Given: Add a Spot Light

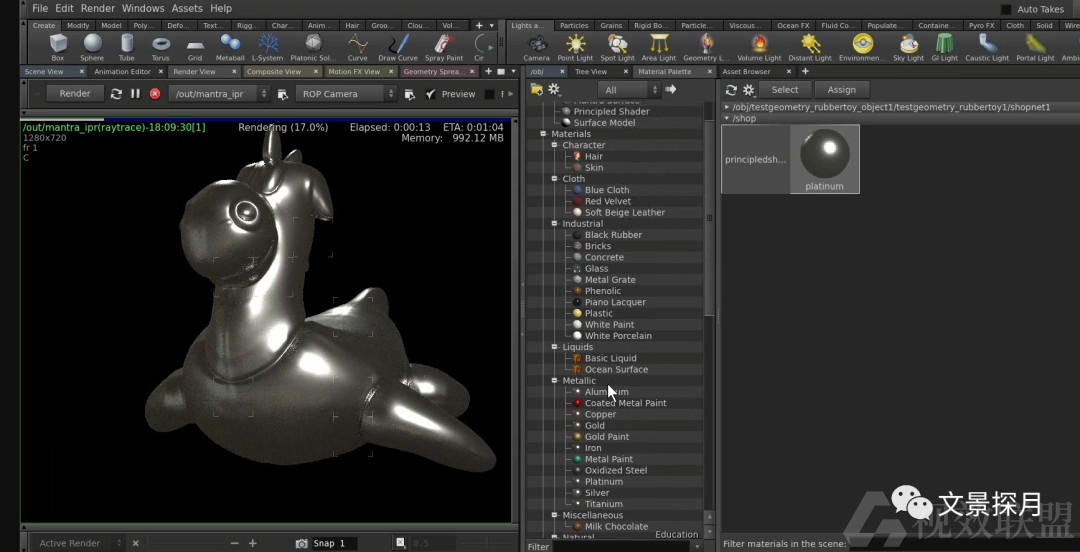Looking at the screenshot, I should point(617,48).
